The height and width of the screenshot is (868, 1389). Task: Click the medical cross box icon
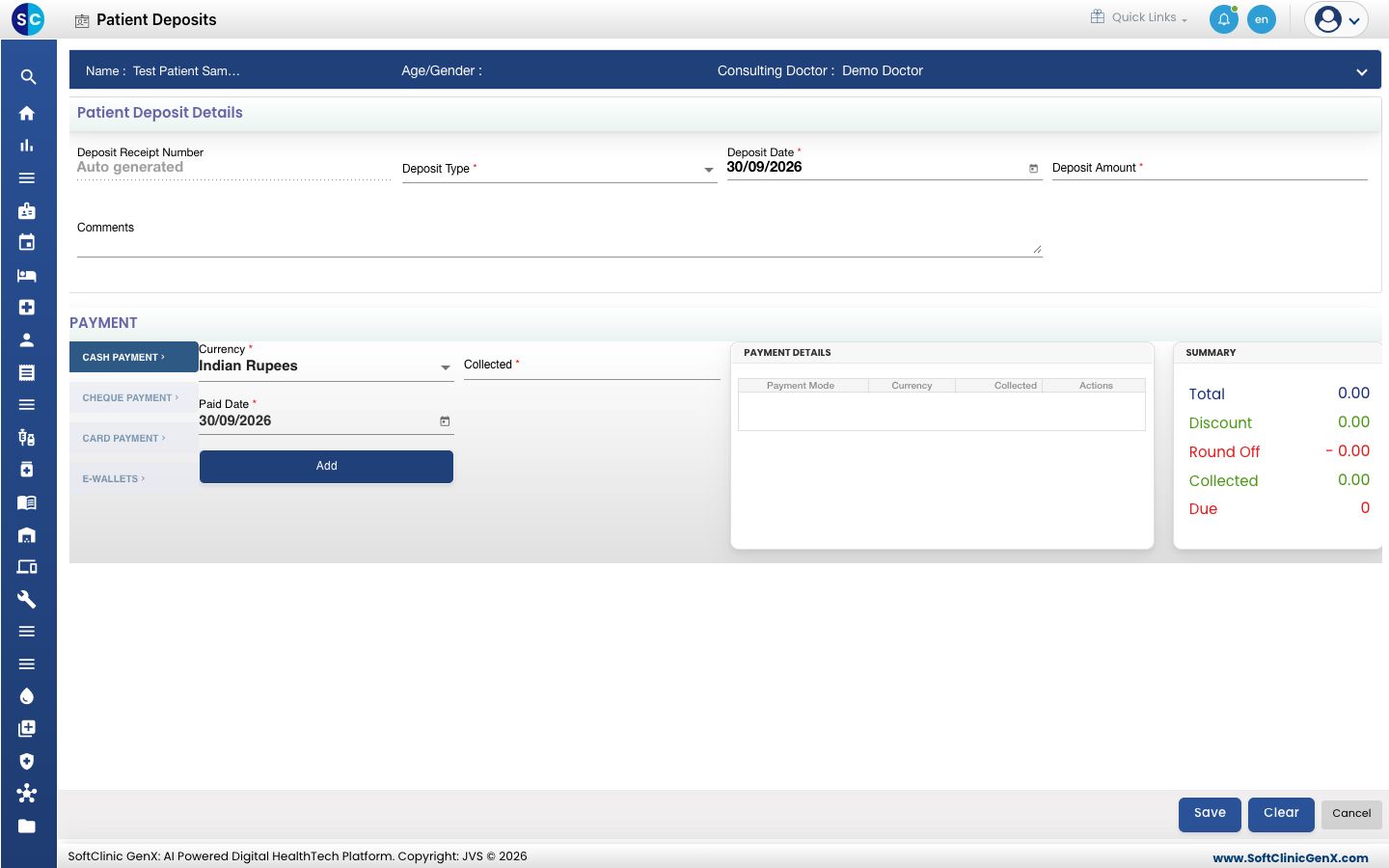(x=27, y=308)
